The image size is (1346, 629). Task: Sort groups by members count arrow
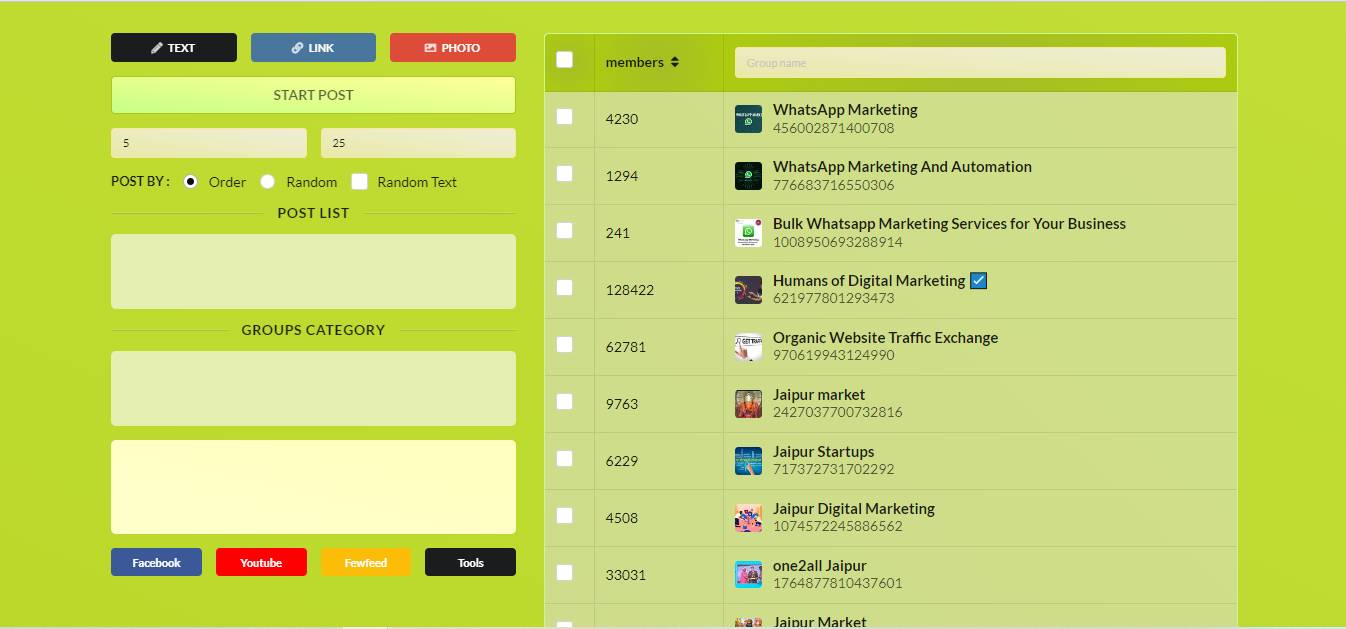point(675,62)
